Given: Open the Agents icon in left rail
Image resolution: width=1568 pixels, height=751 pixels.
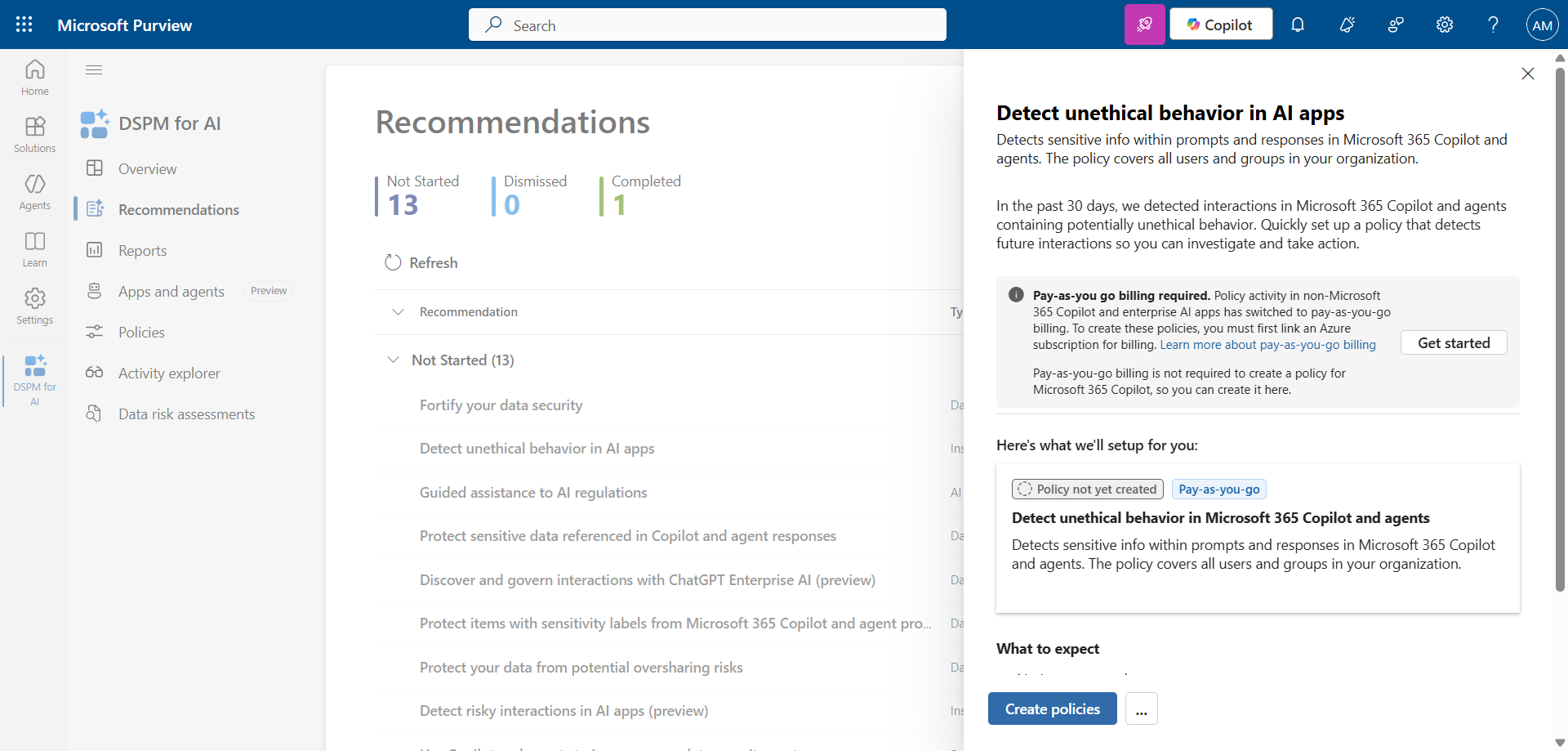Looking at the screenshot, I should tap(34, 192).
